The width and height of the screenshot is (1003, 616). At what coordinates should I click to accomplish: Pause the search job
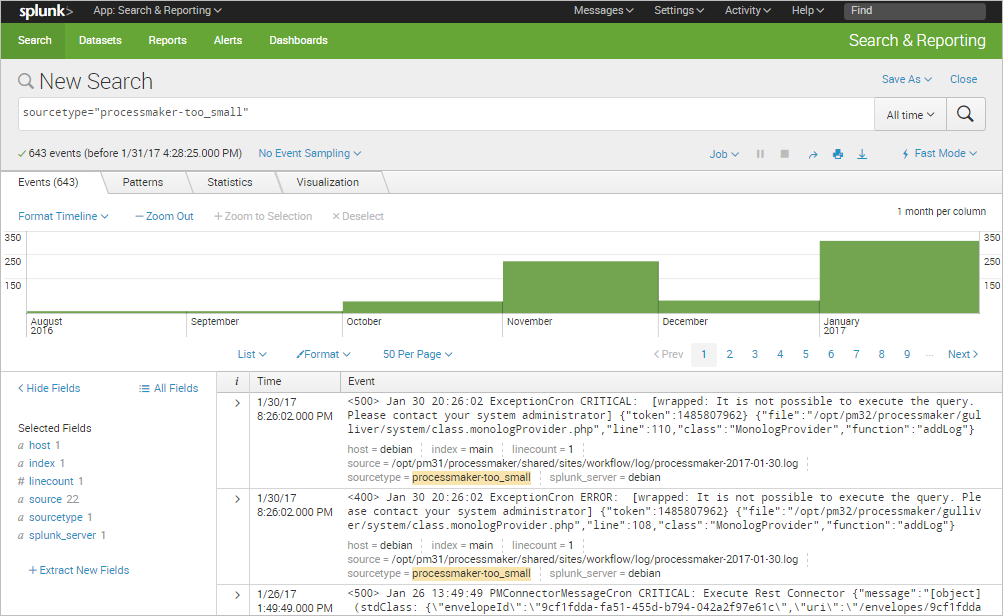tap(760, 154)
